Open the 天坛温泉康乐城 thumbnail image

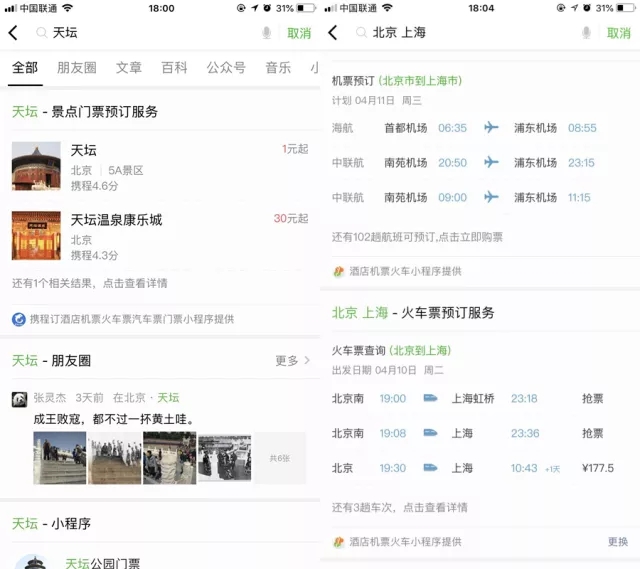coord(36,236)
